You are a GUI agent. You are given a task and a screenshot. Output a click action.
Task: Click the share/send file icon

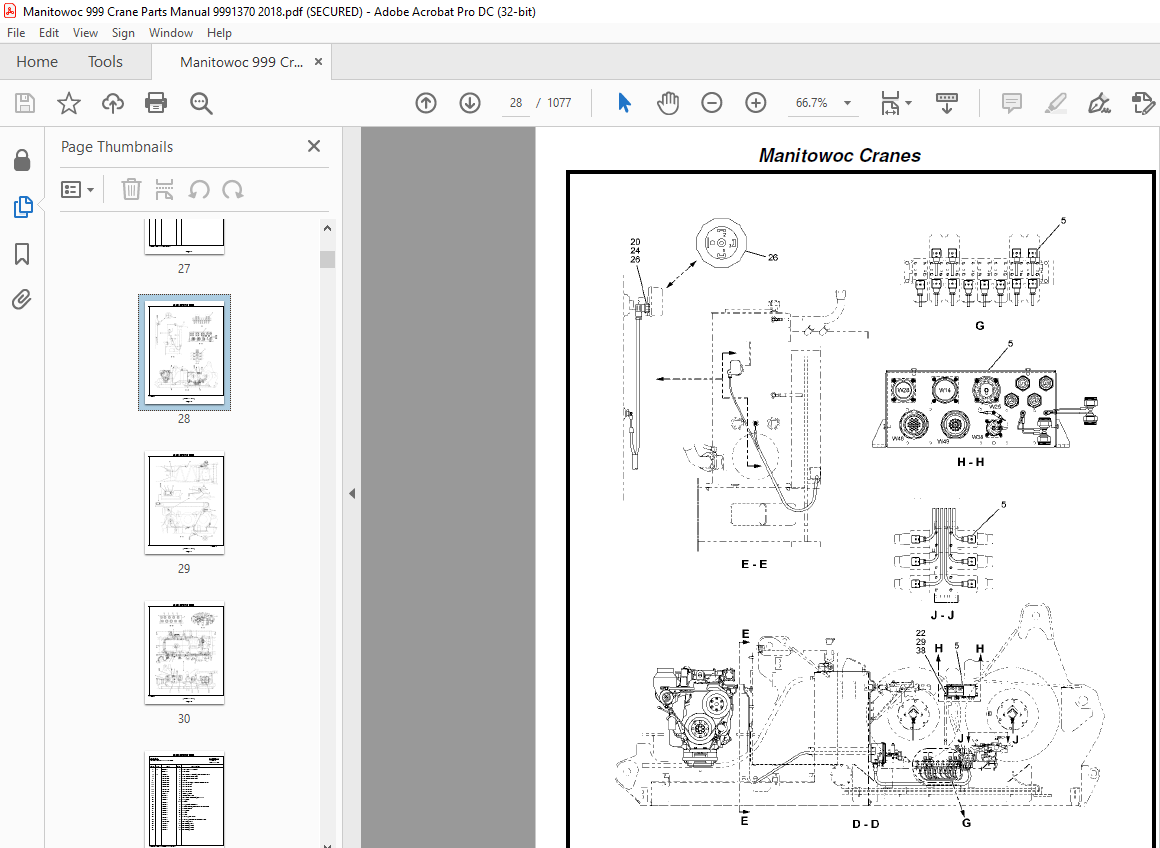pyautogui.click(x=1143, y=103)
